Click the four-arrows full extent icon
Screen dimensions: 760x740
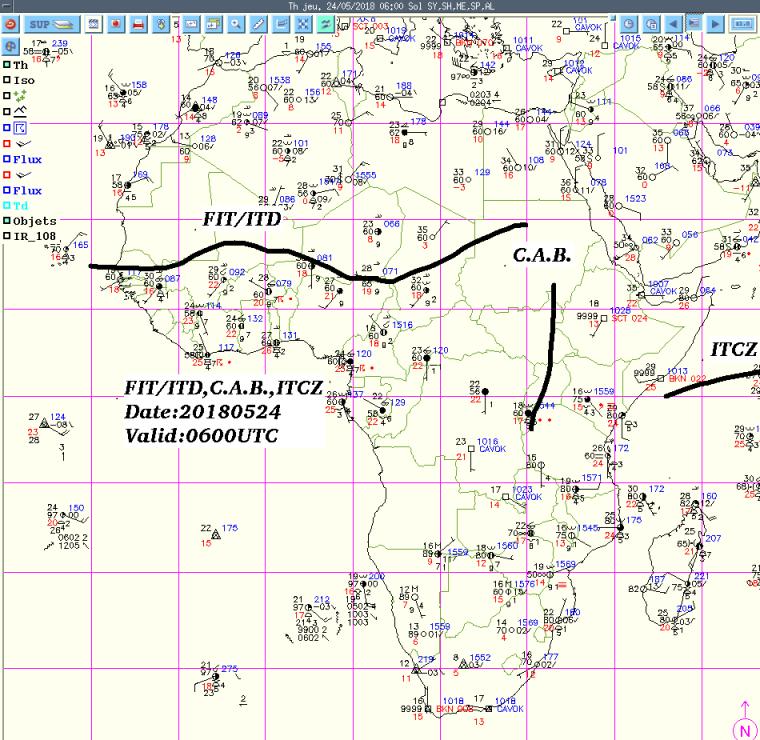(x=303, y=24)
